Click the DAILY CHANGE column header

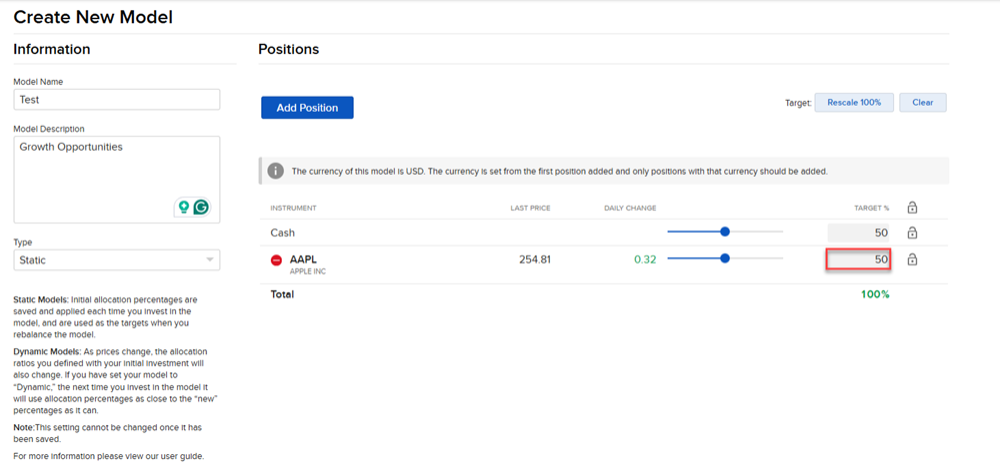pos(630,208)
